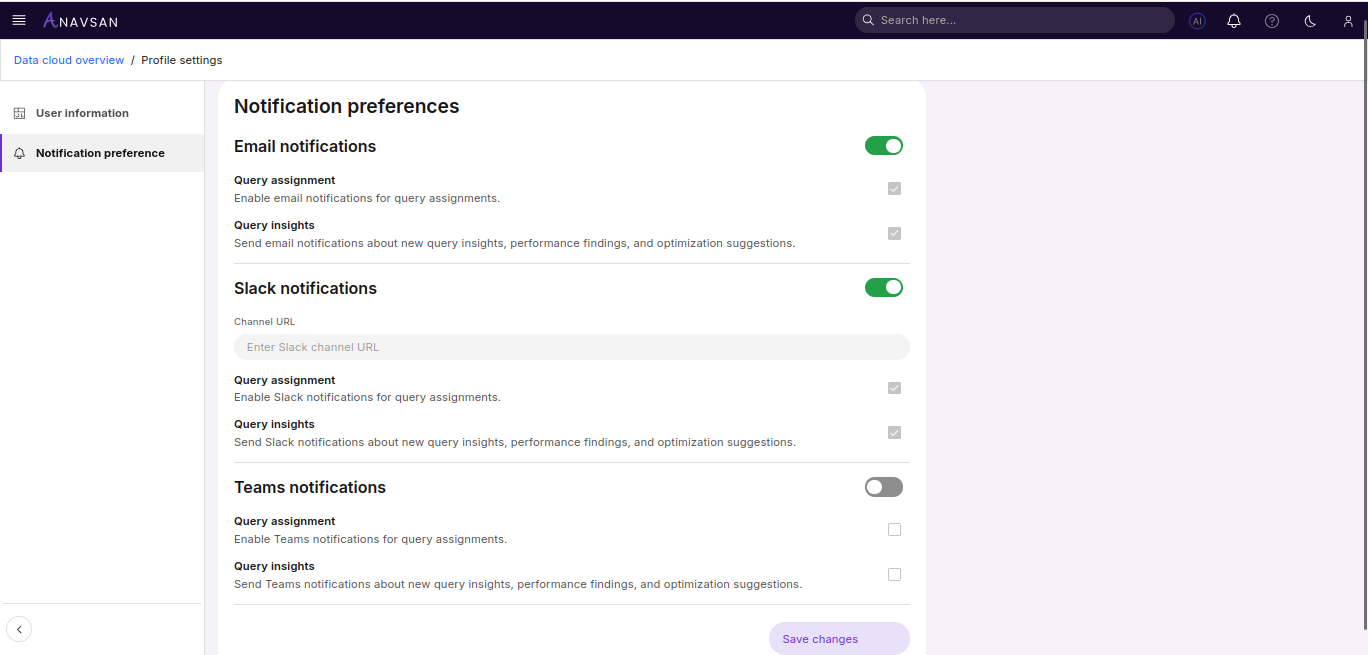The width and height of the screenshot is (1368, 655).
Task: Check Query insights under Teams notifications
Action: (894, 574)
